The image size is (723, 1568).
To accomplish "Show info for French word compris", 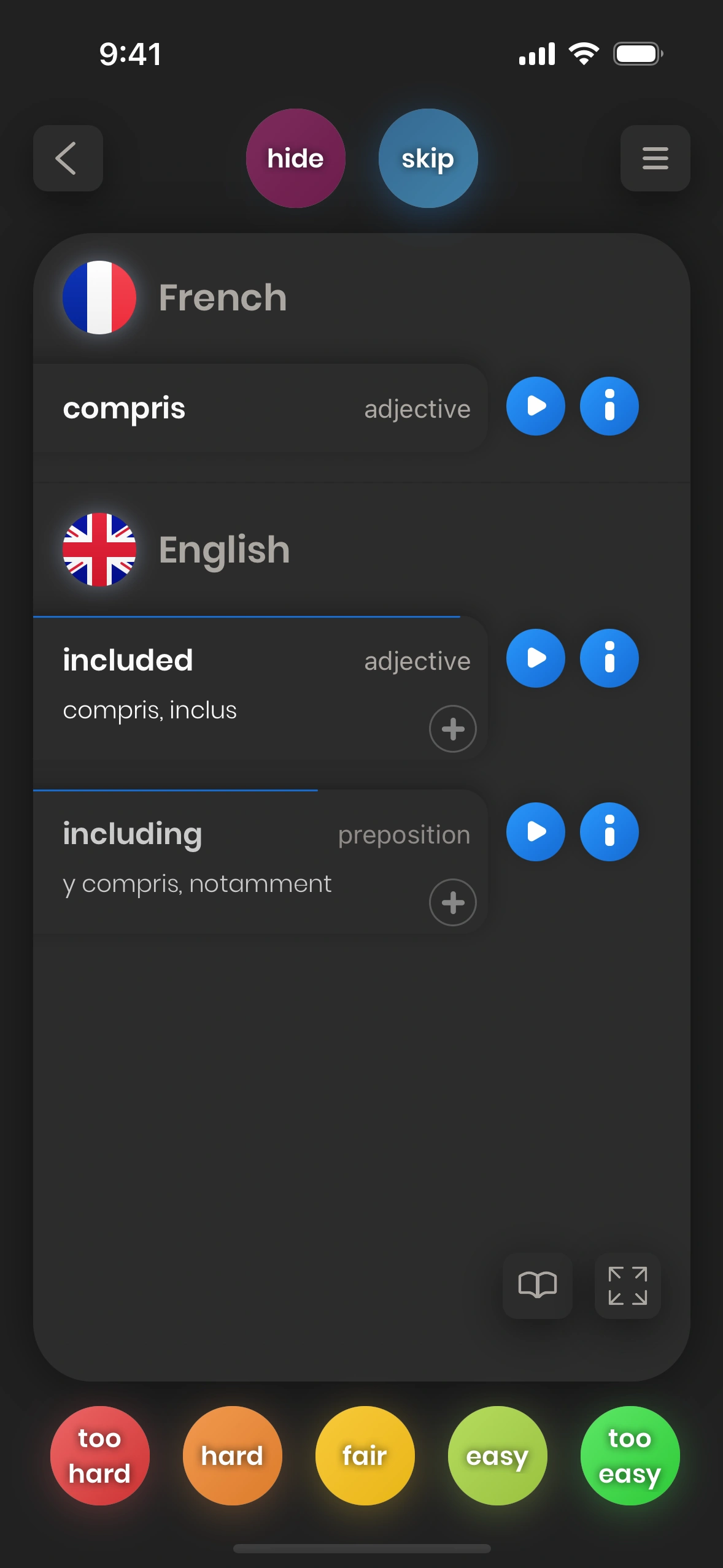I will pos(609,406).
